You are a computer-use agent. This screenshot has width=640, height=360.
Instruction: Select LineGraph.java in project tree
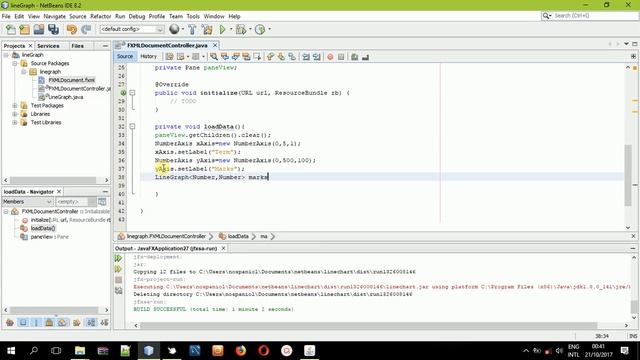click(65, 97)
